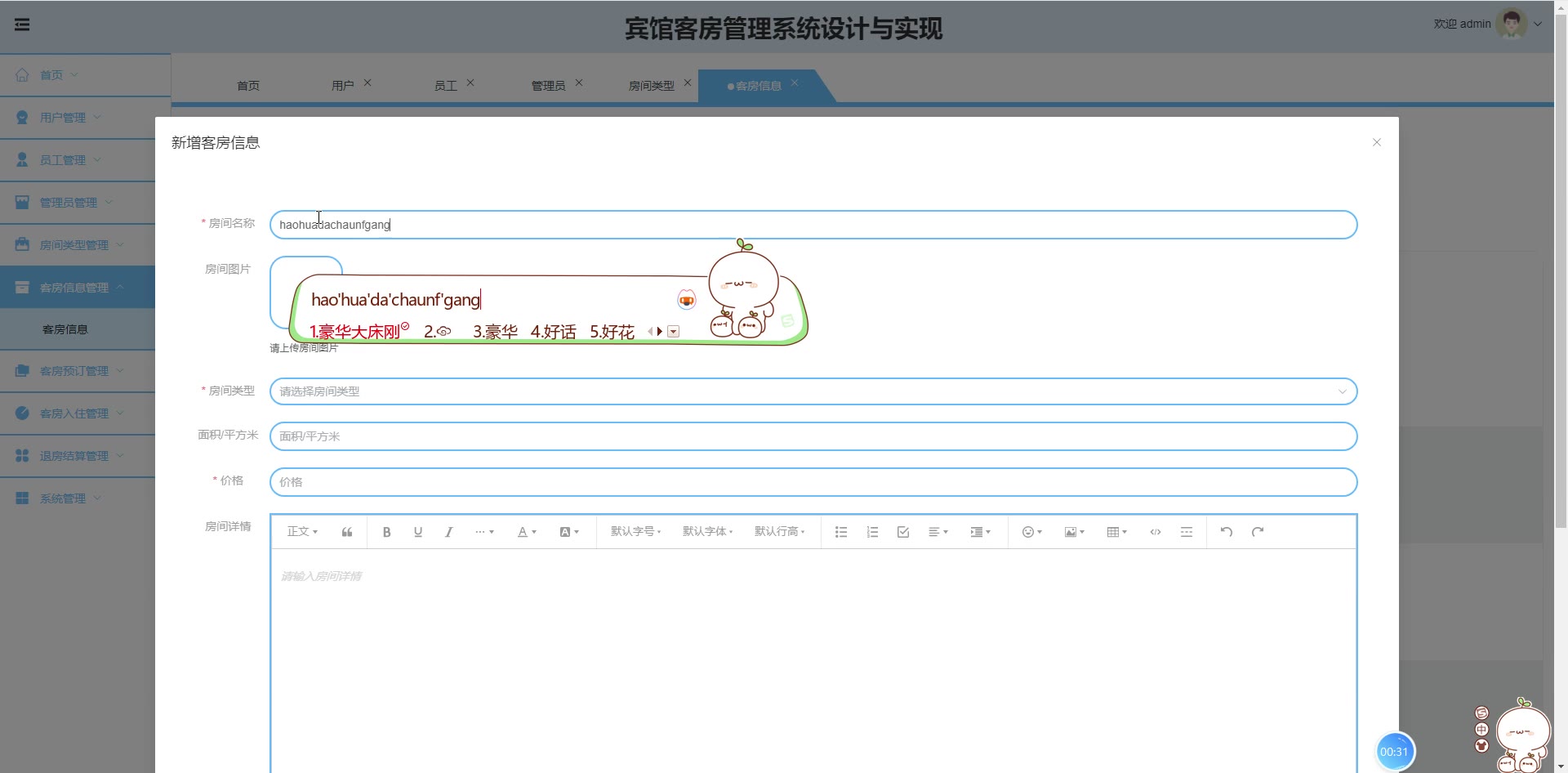1568x773 pixels.
Task: Insert a numbered list
Action: 872,532
